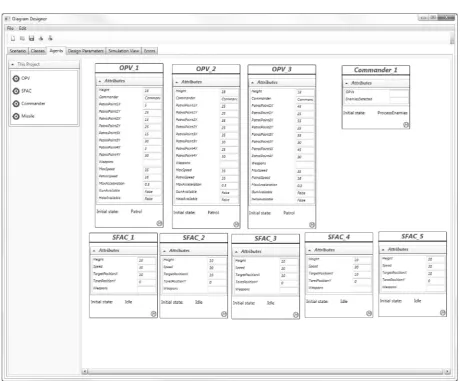Open the Edit menu
460x381 pixels.
click(22, 28)
